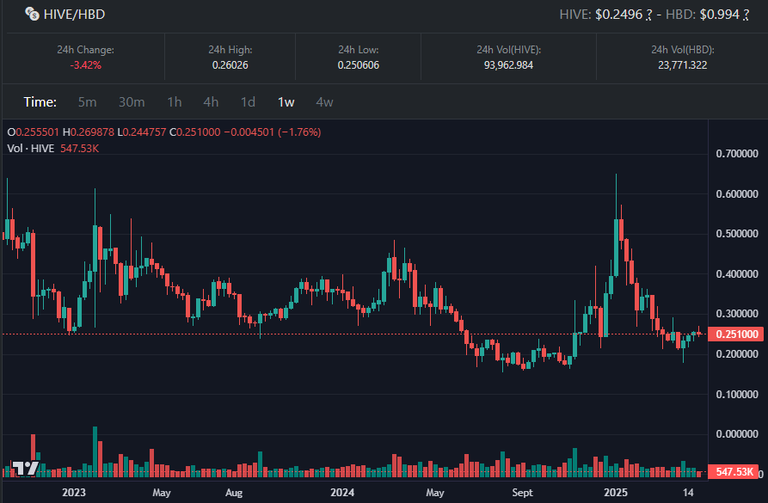Click the HIVE/HBD pair title
Image resolution: width=768 pixels, height=503 pixels.
coord(74,14)
